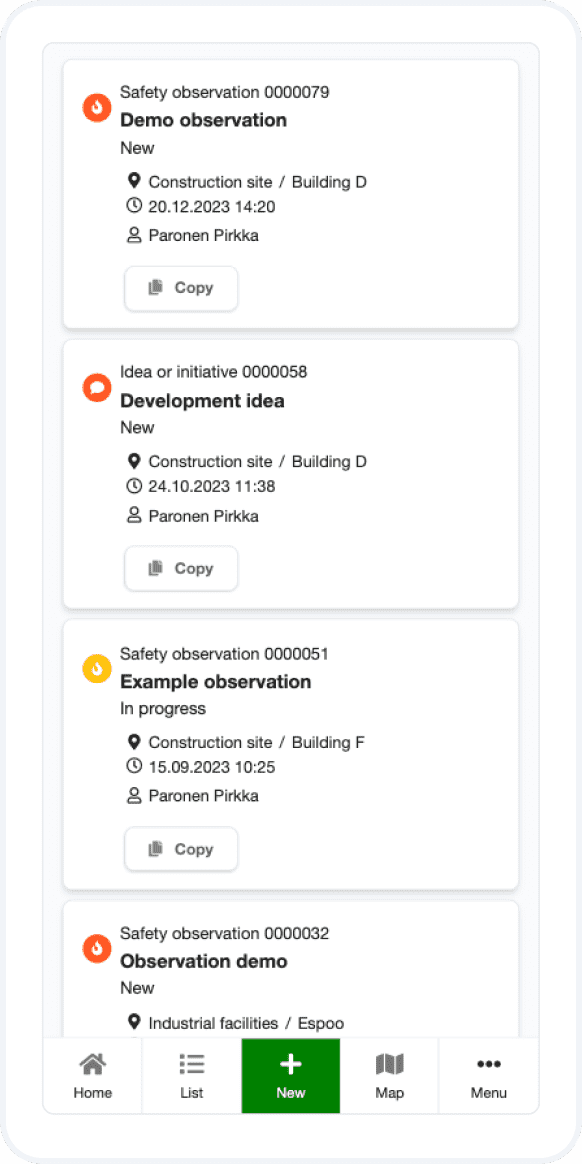Click 'Paronen Pirkka' in Development idea card
Screen dimensions: 582x1164
tap(203, 517)
